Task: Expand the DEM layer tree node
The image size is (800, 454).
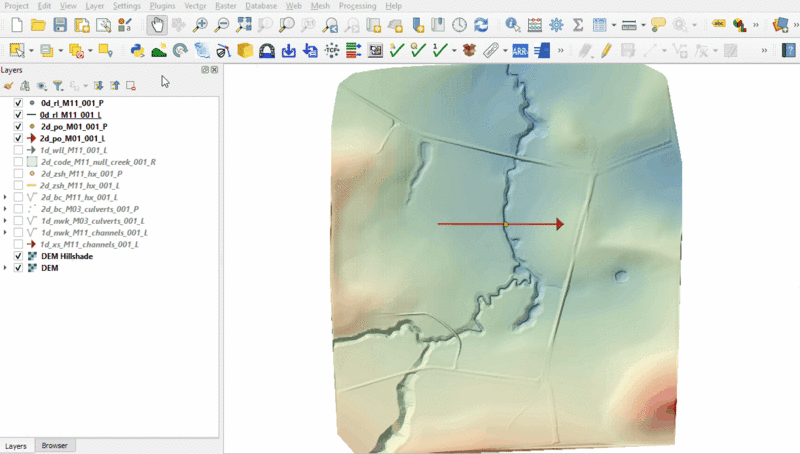Action: click(6, 268)
